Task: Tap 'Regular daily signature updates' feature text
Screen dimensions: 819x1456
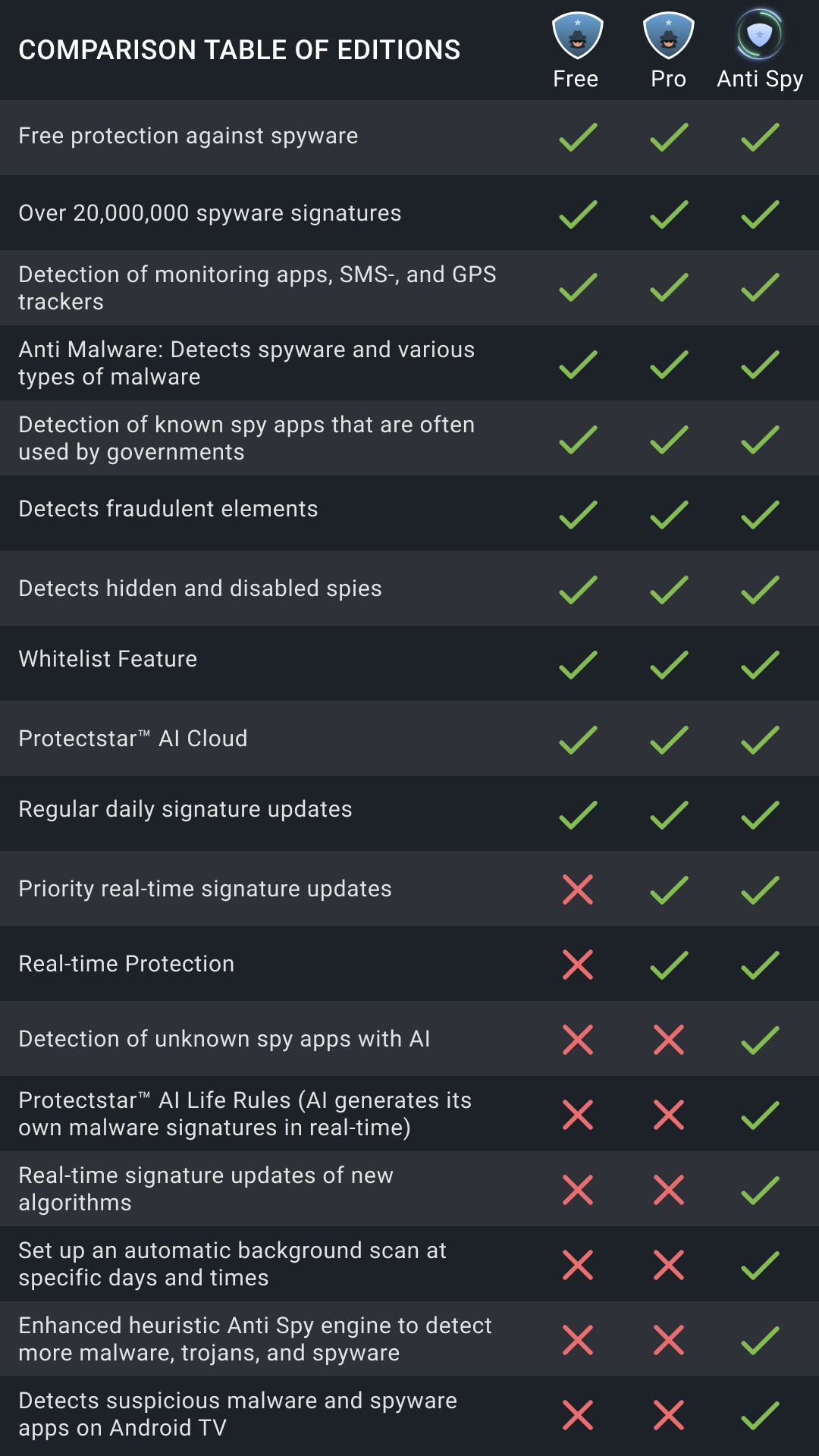Action: point(185,810)
